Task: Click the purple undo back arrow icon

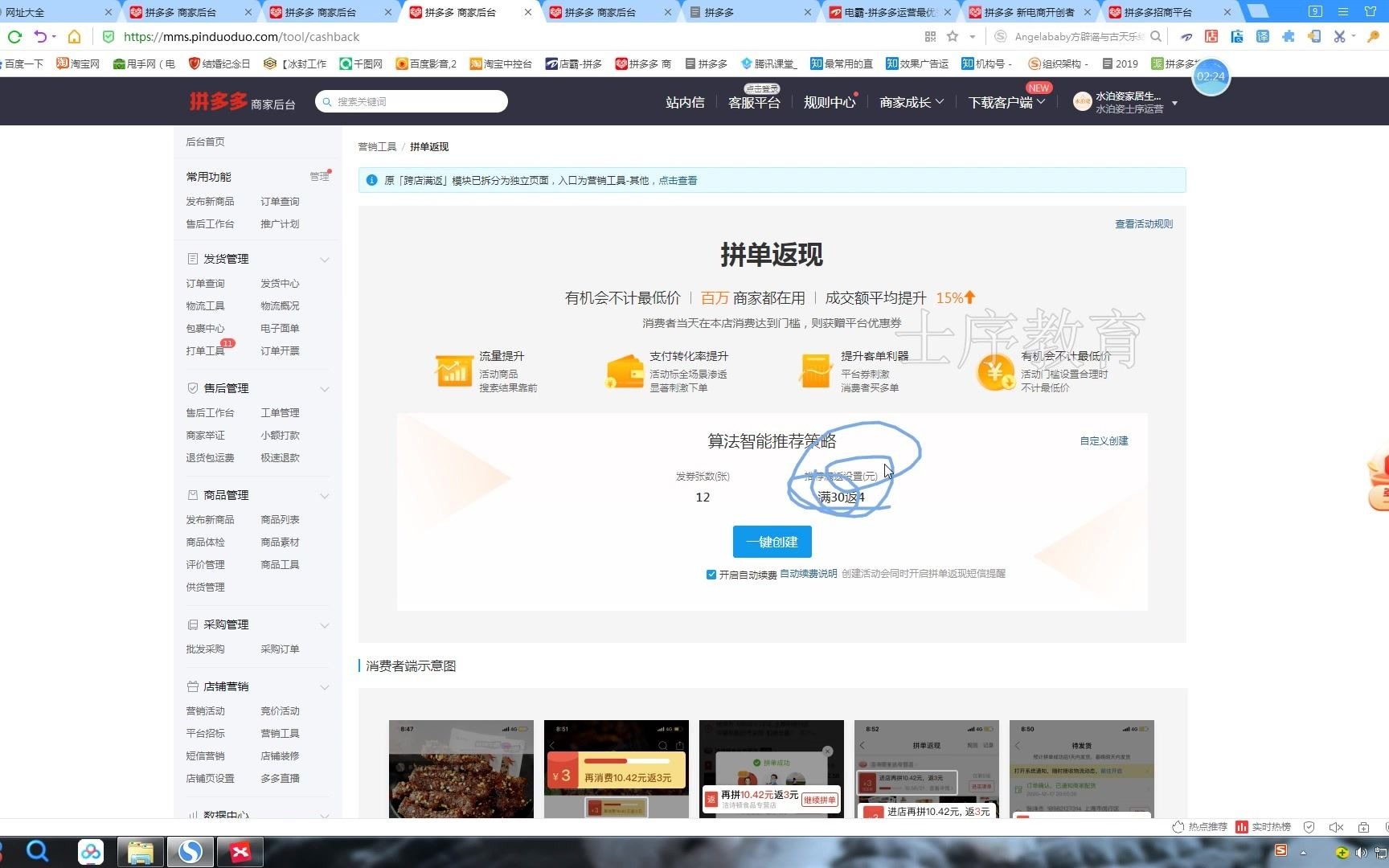Action: (40, 37)
